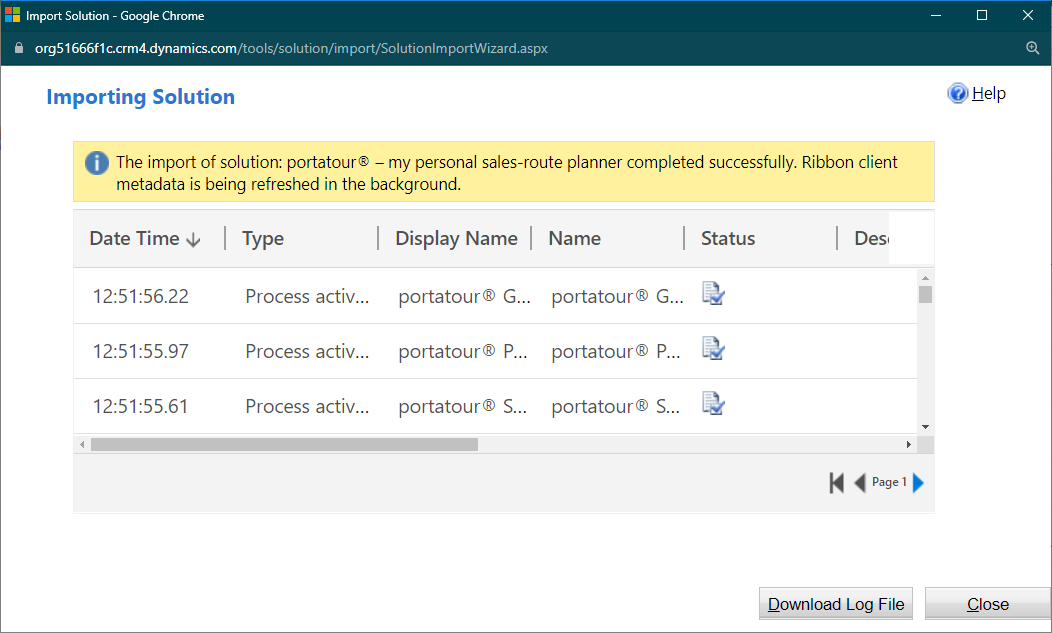
Task: Click the info icon in the yellow banner
Action: coord(97,163)
